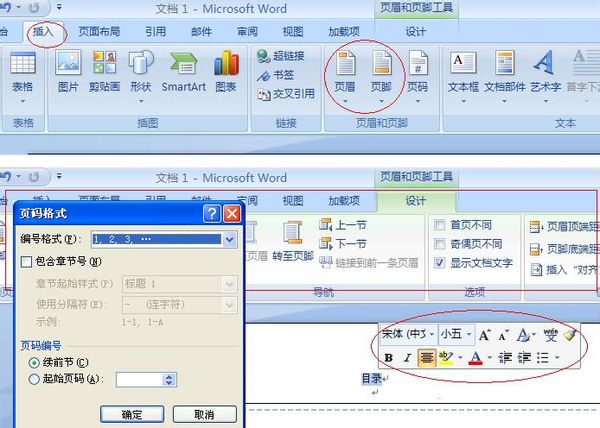
Task: Select the 起始页码 radio button
Action: pos(34,379)
